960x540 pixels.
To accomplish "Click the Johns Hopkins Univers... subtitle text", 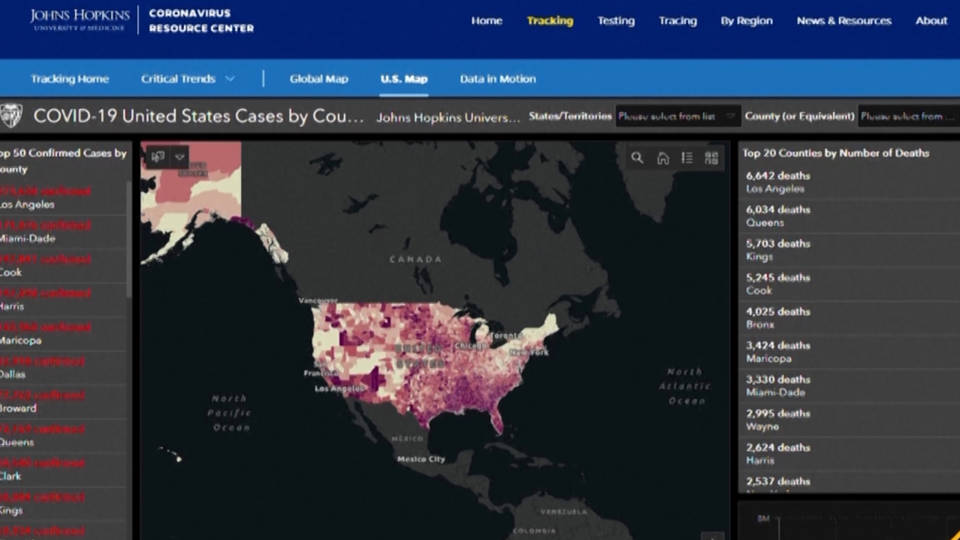I will click(448, 117).
